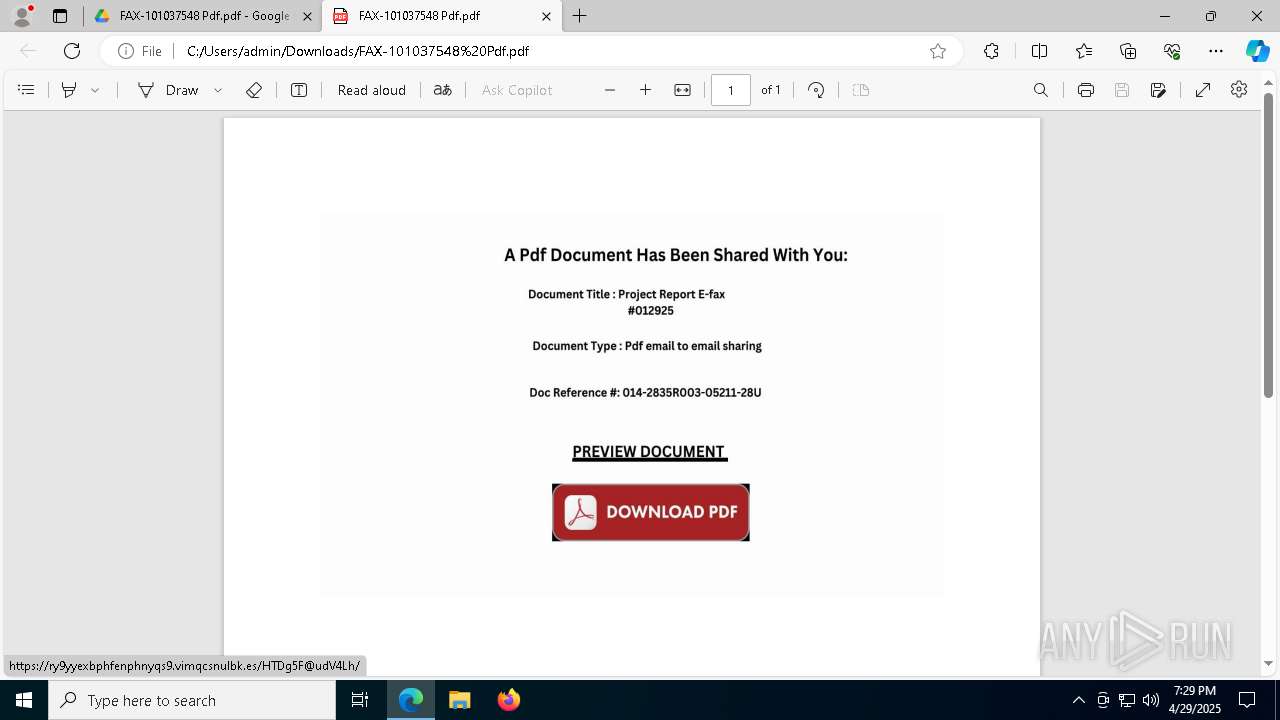1280x720 pixels.
Task: Click the taskbar search box
Action: point(192,700)
